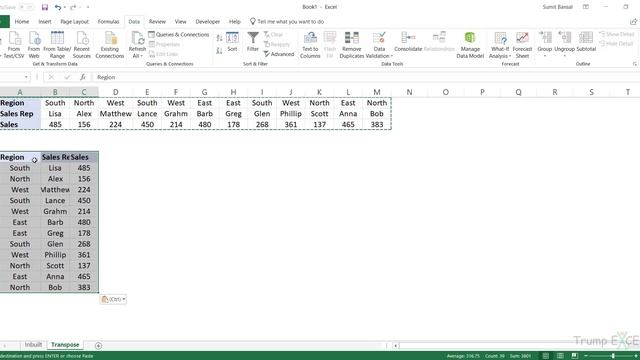Click the Share icon at ribbon right
Viewport: 640px width, 360px height.
tap(633, 22)
